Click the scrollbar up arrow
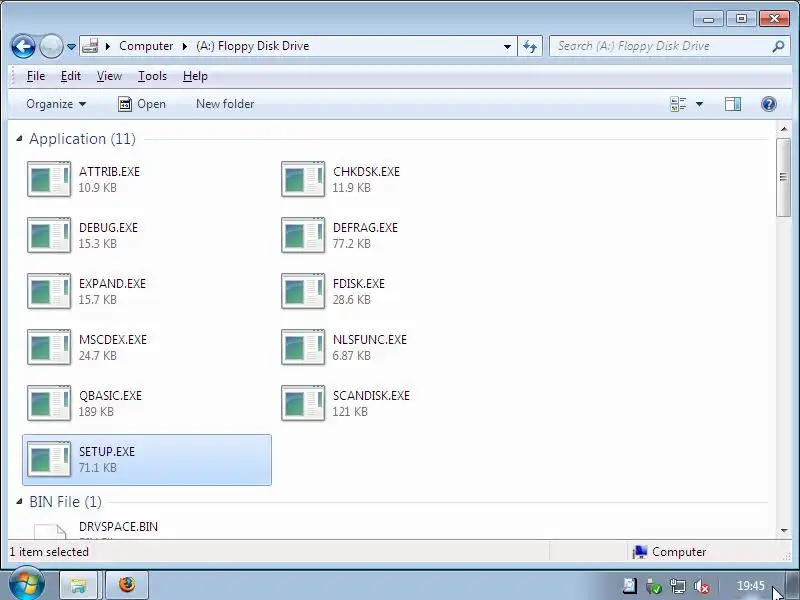Image resolution: width=800 pixels, height=600 pixels. click(x=784, y=129)
